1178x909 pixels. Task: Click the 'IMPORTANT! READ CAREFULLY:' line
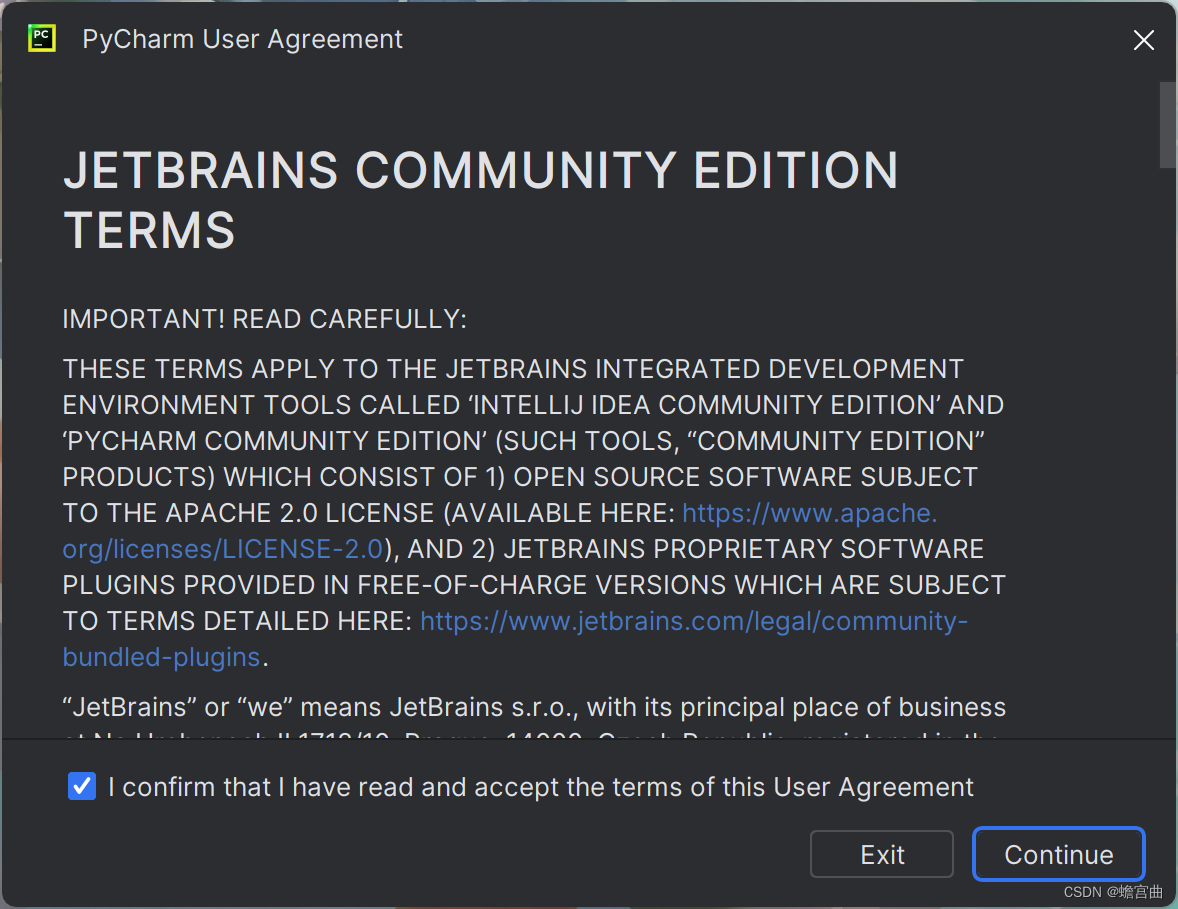click(264, 319)
